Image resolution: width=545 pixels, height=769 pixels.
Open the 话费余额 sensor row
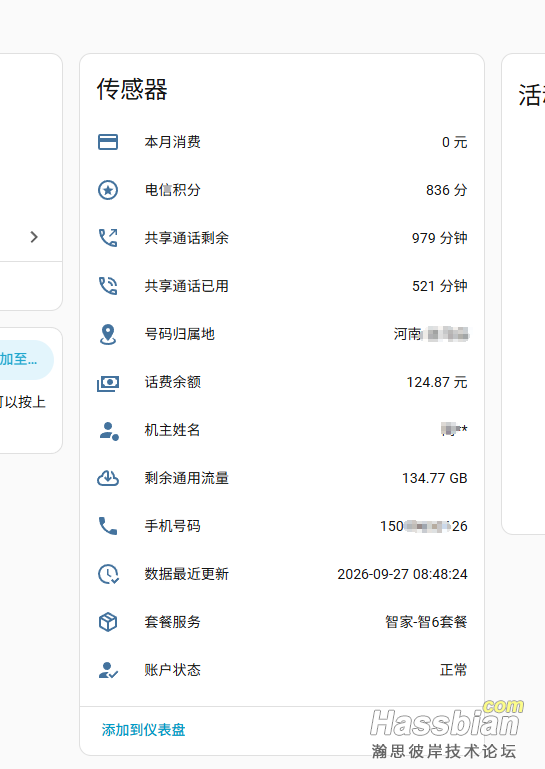click(282, 382)
